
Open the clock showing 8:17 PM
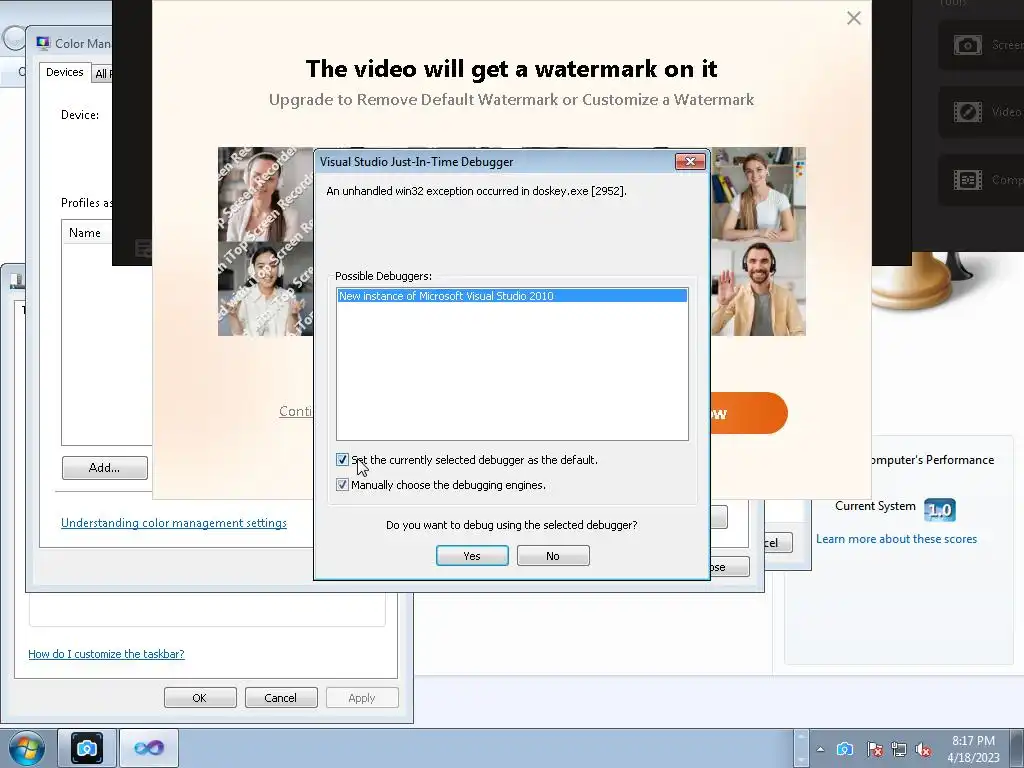973,749
